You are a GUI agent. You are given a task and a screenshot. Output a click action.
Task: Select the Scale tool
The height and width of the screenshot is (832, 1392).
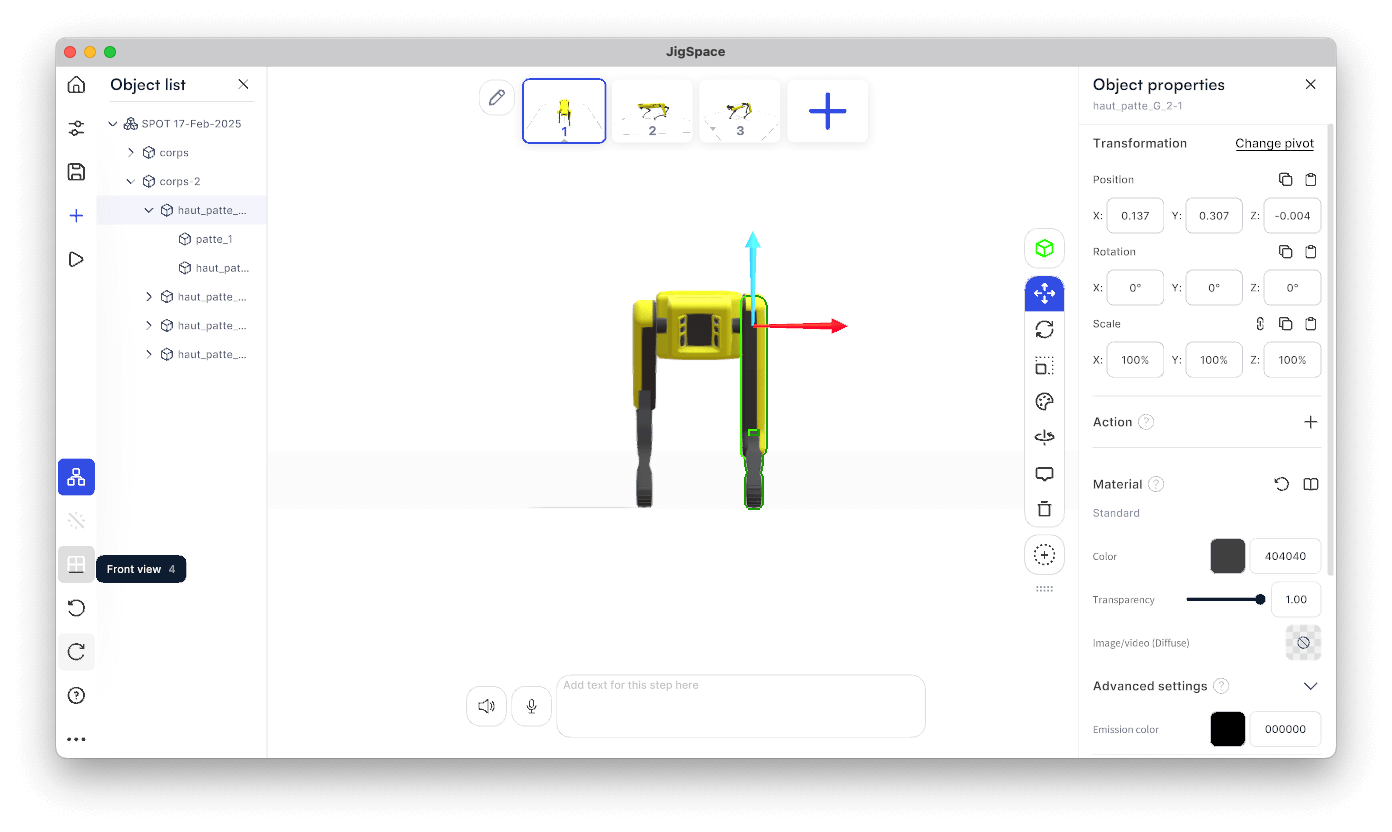[1044, 366]
